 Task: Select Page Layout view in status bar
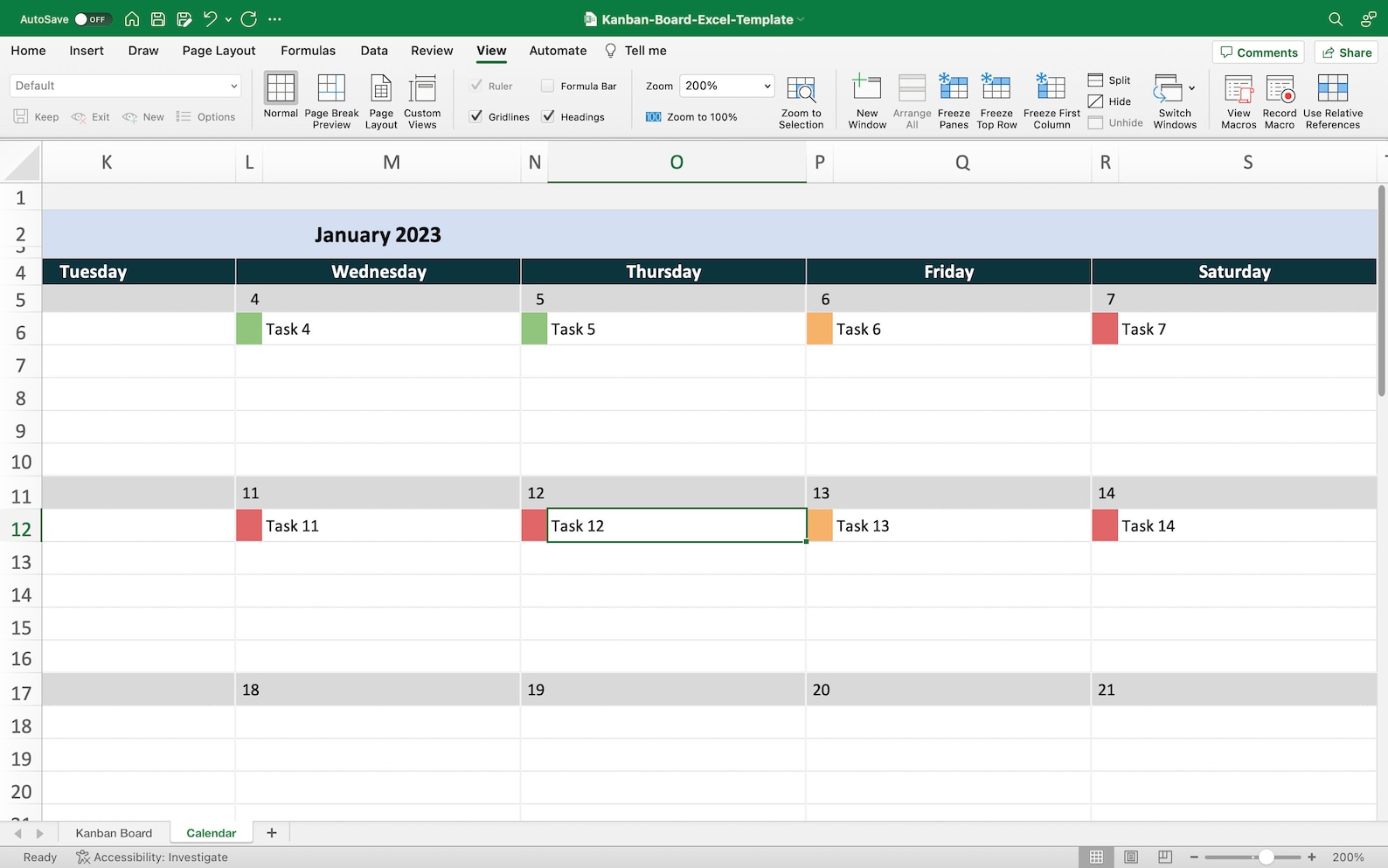1131,857
